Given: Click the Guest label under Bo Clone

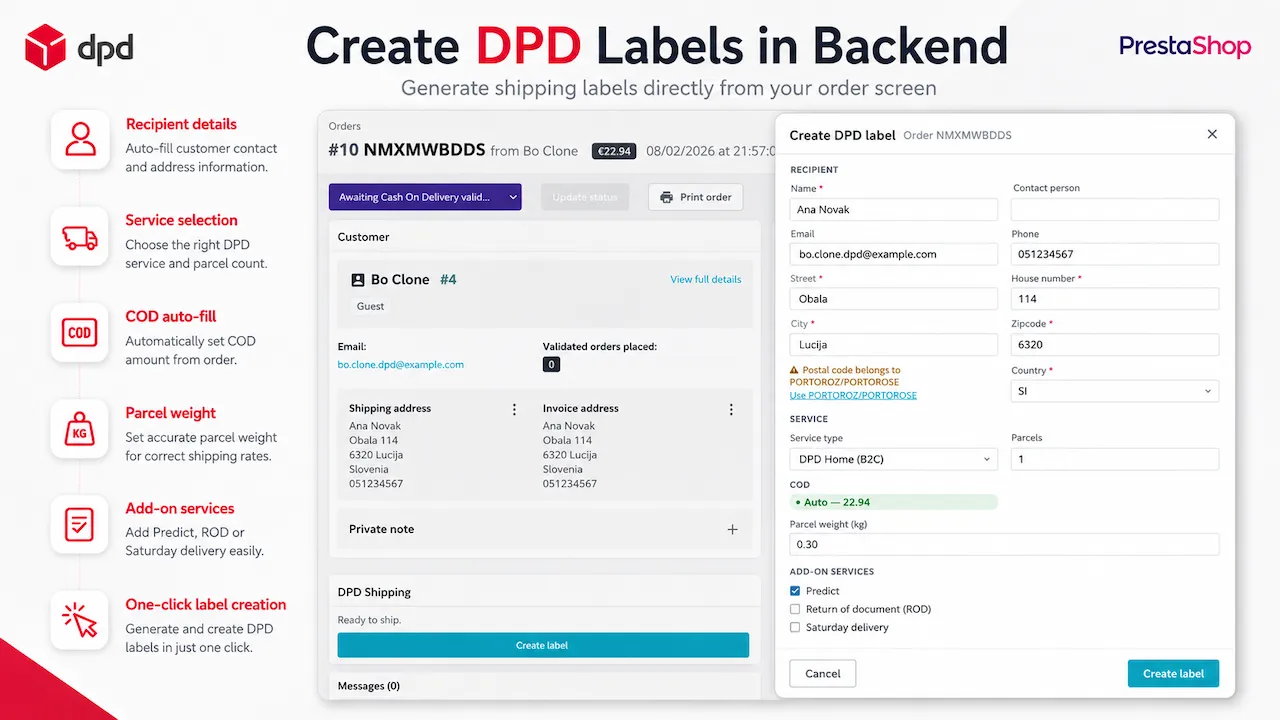Looking at the screenshot, I should point(370,306).
